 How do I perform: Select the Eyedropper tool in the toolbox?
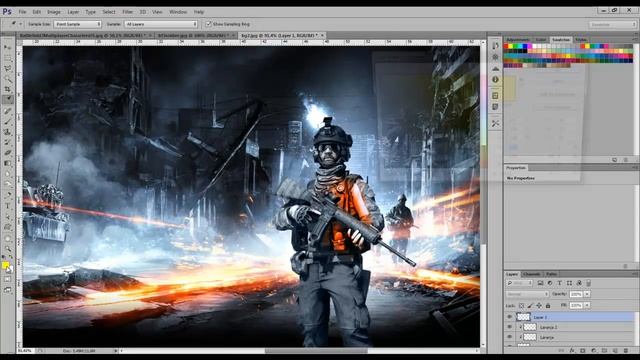[x=7, y=100]
